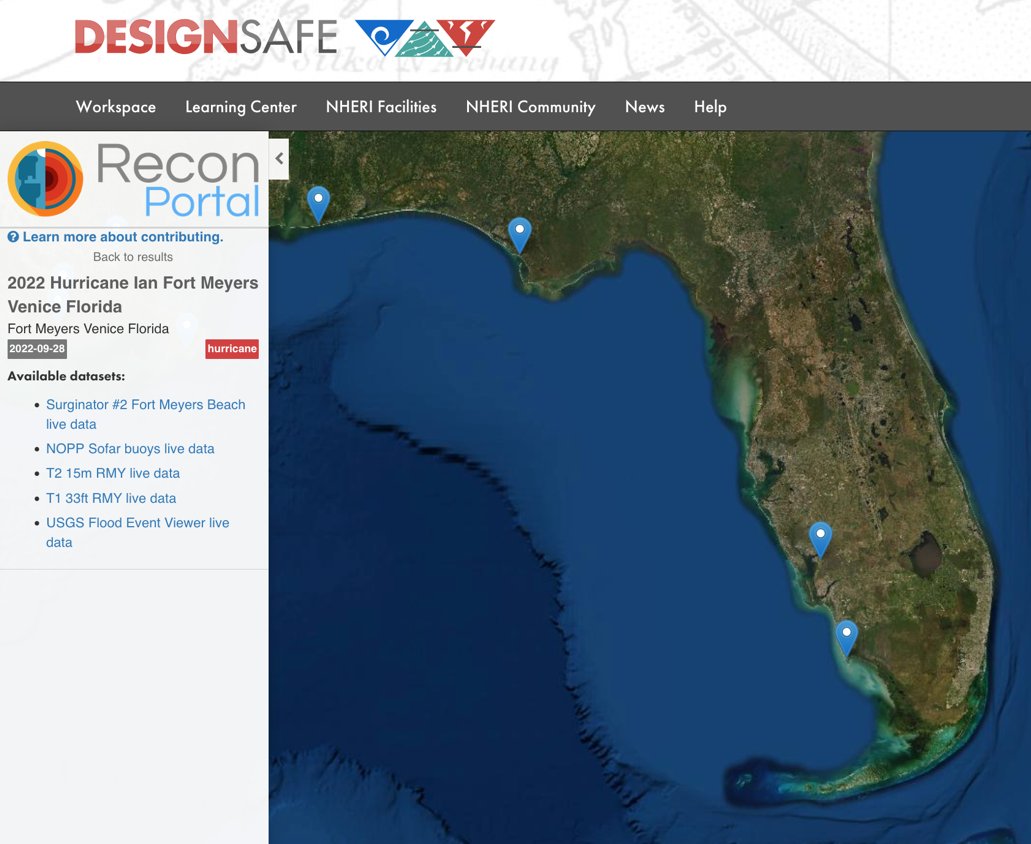Click the 2022 Hurricane Ian event title

[133, 294]
